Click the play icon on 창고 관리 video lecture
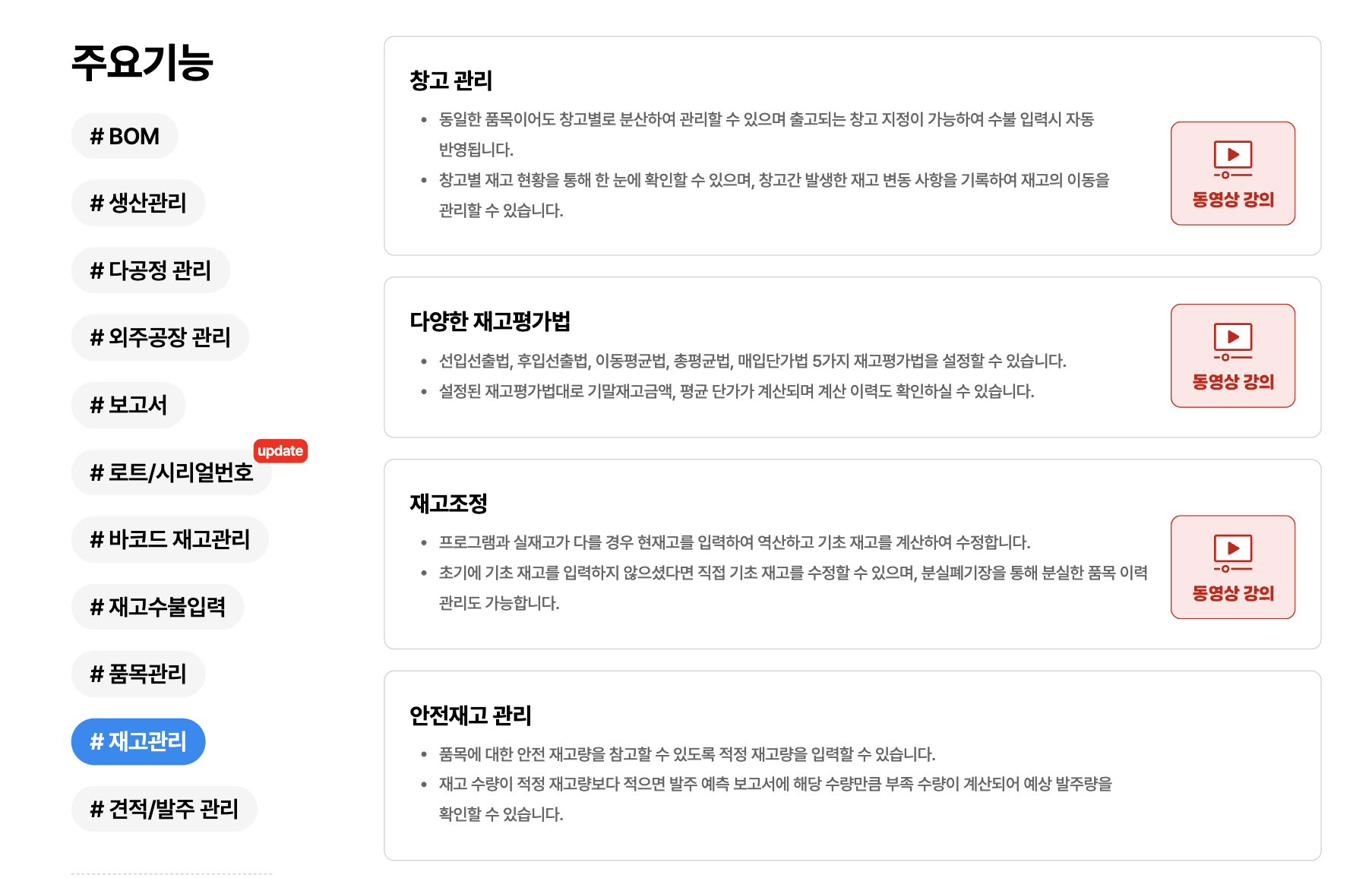Image resolution: width=1372 pixels, height=878 pixels. point(1232,156)
